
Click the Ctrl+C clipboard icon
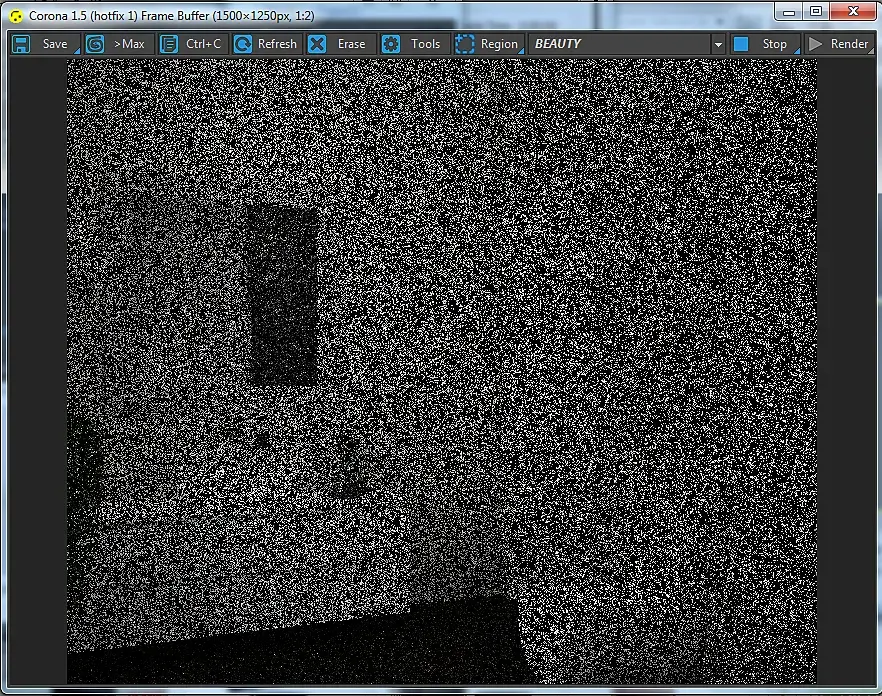pyautogui.click(x=169, y=44)
